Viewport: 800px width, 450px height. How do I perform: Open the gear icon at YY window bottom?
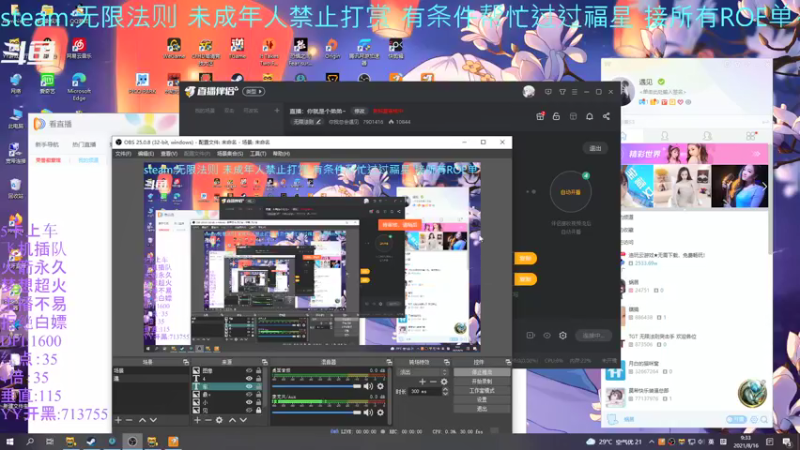pos(754,419)
